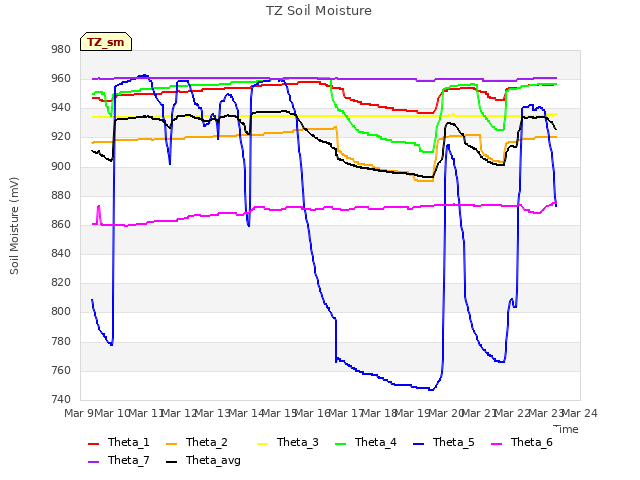Select the Theta_1 legend label
The image size is (640, 480).
click(129, 442)
